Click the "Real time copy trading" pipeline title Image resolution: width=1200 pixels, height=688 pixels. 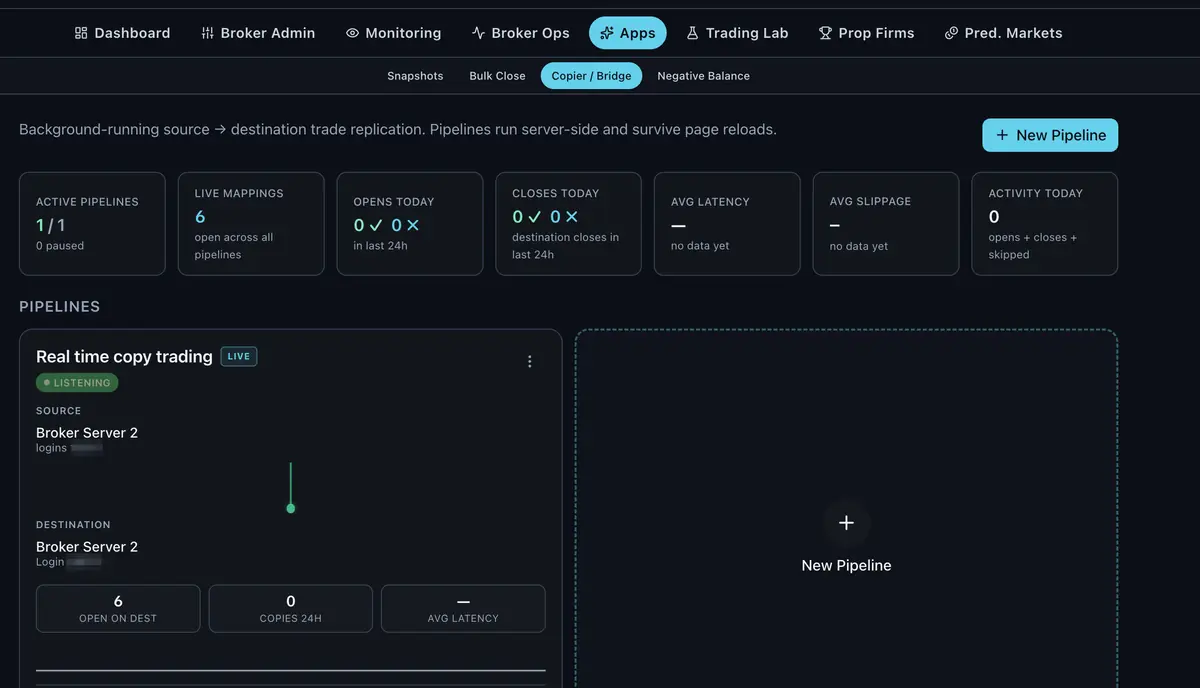124,357
